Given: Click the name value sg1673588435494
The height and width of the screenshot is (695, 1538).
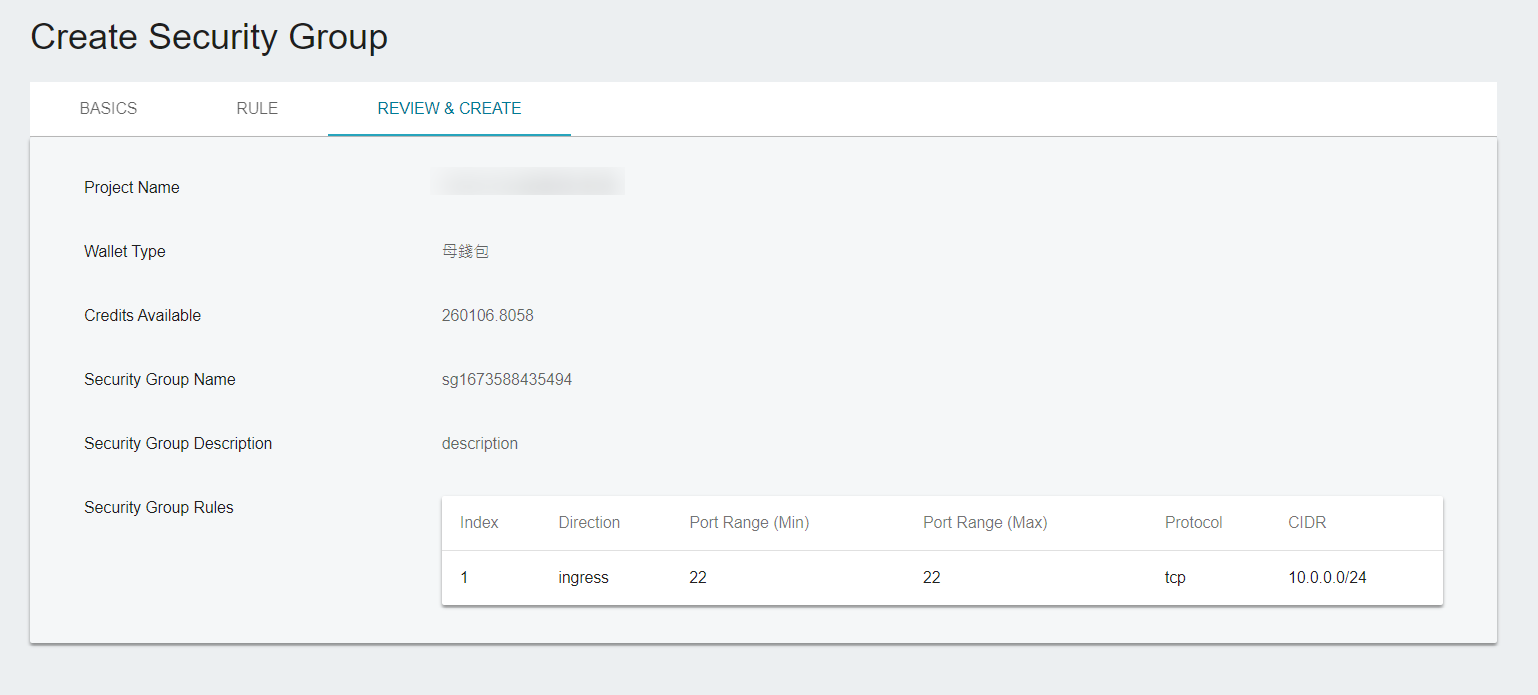Looking at the screenshot, I should 507,379.
